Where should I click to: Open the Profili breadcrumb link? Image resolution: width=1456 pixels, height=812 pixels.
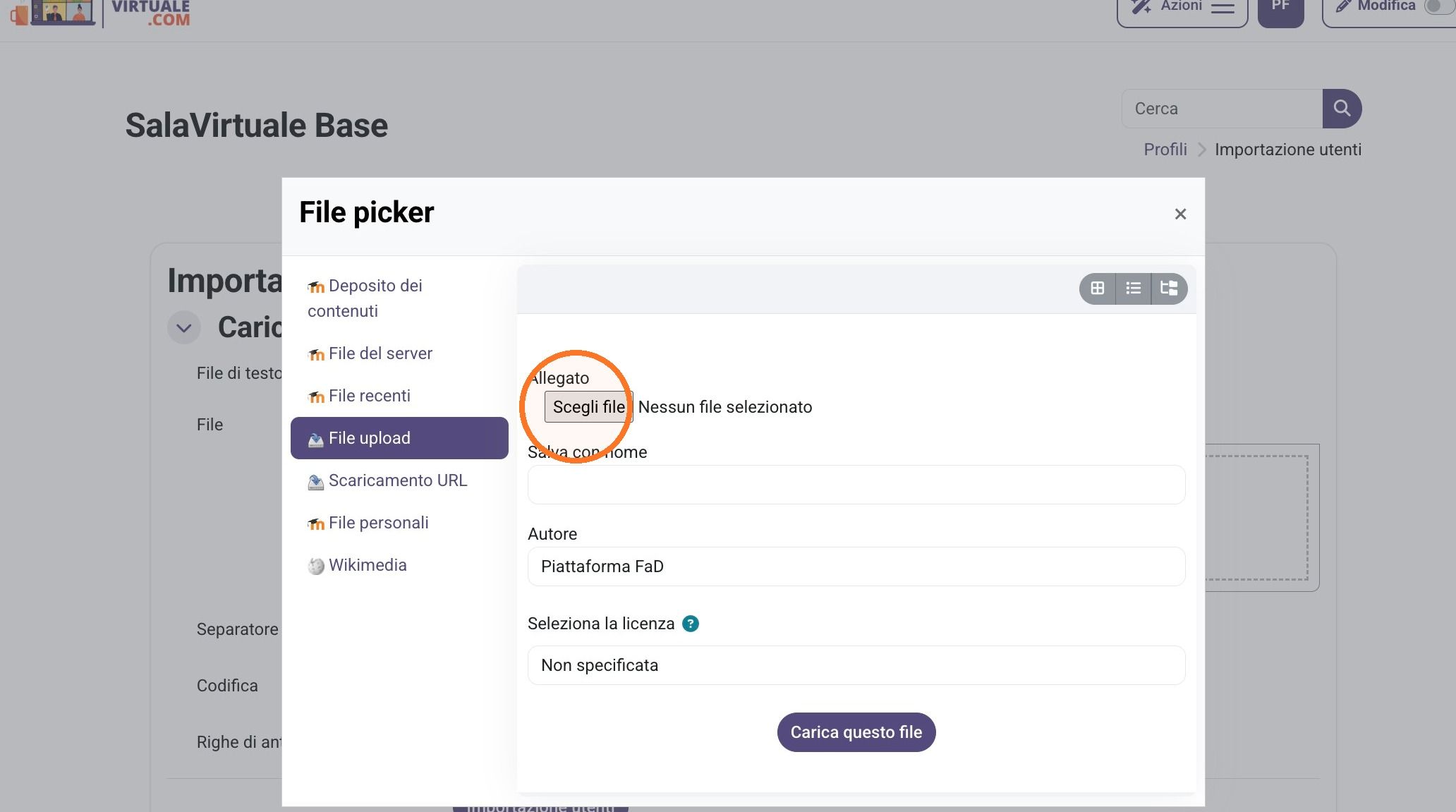[x=1165, y=150]
